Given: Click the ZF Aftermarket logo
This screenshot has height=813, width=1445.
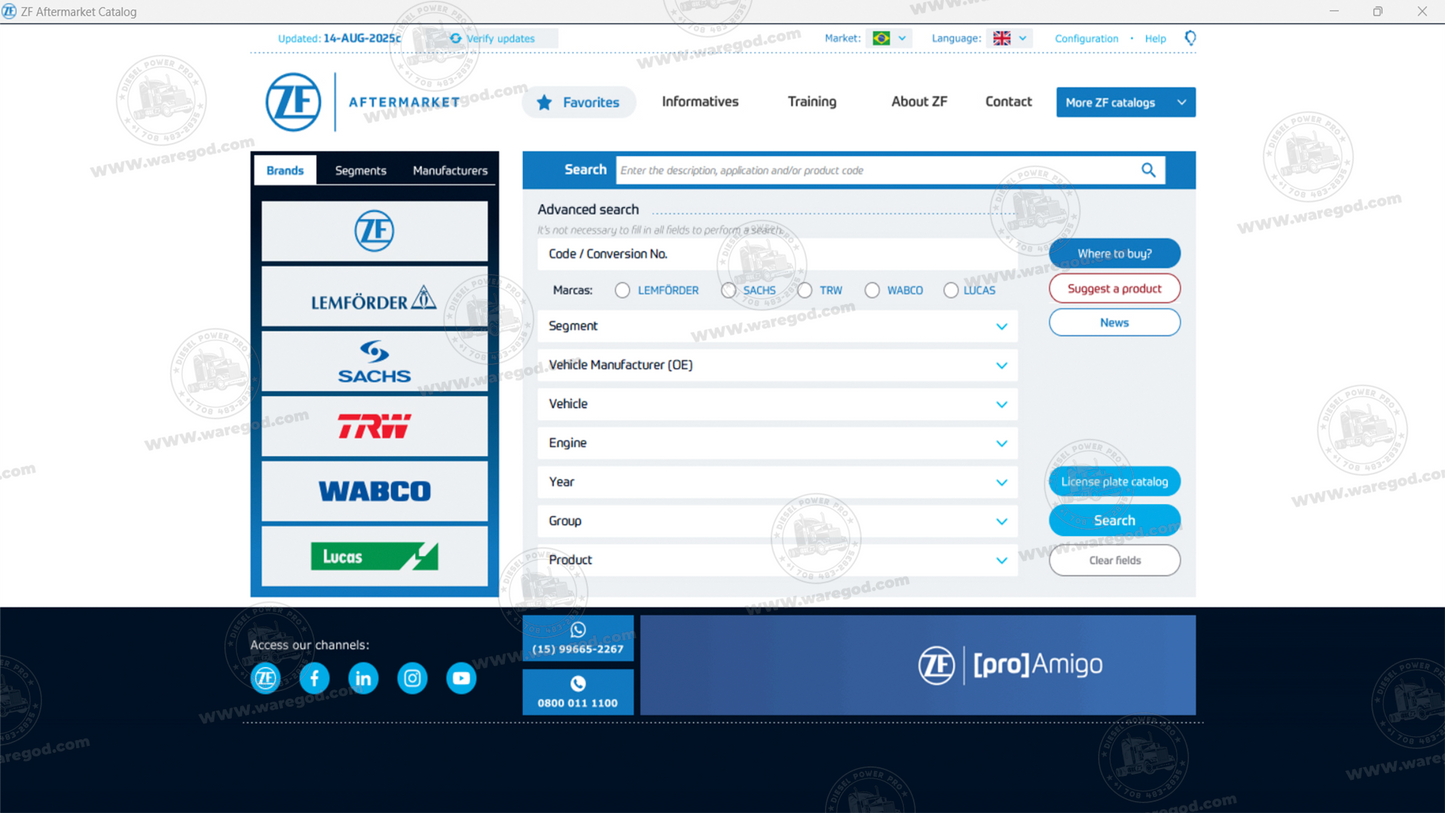Looking at the screenshot, I should pos(363,102).
